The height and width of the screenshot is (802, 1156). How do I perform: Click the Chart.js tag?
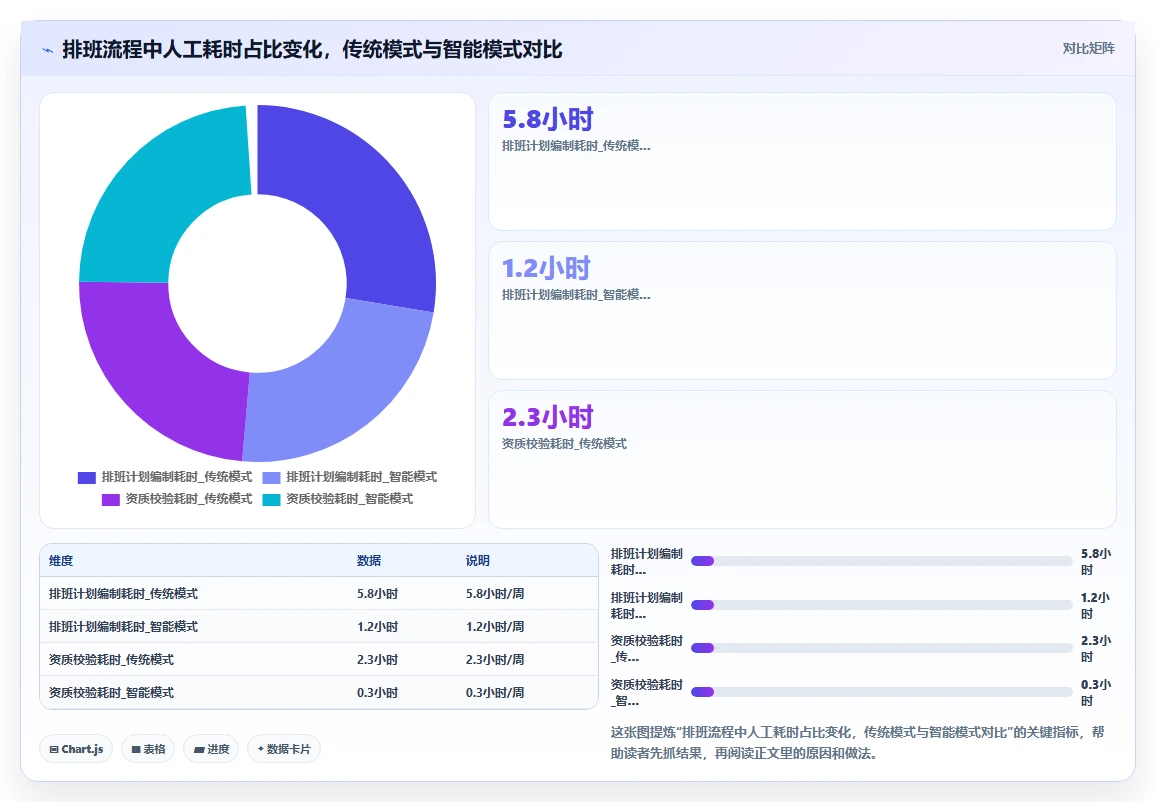76,749
